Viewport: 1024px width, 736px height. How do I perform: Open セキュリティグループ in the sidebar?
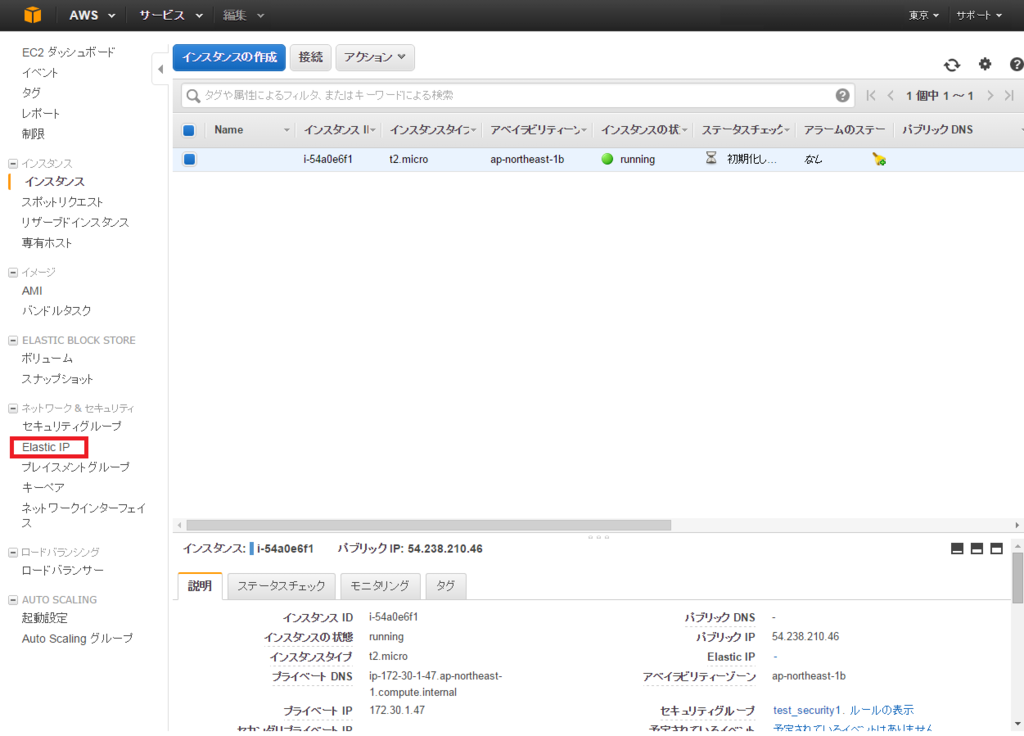(72, 426)
